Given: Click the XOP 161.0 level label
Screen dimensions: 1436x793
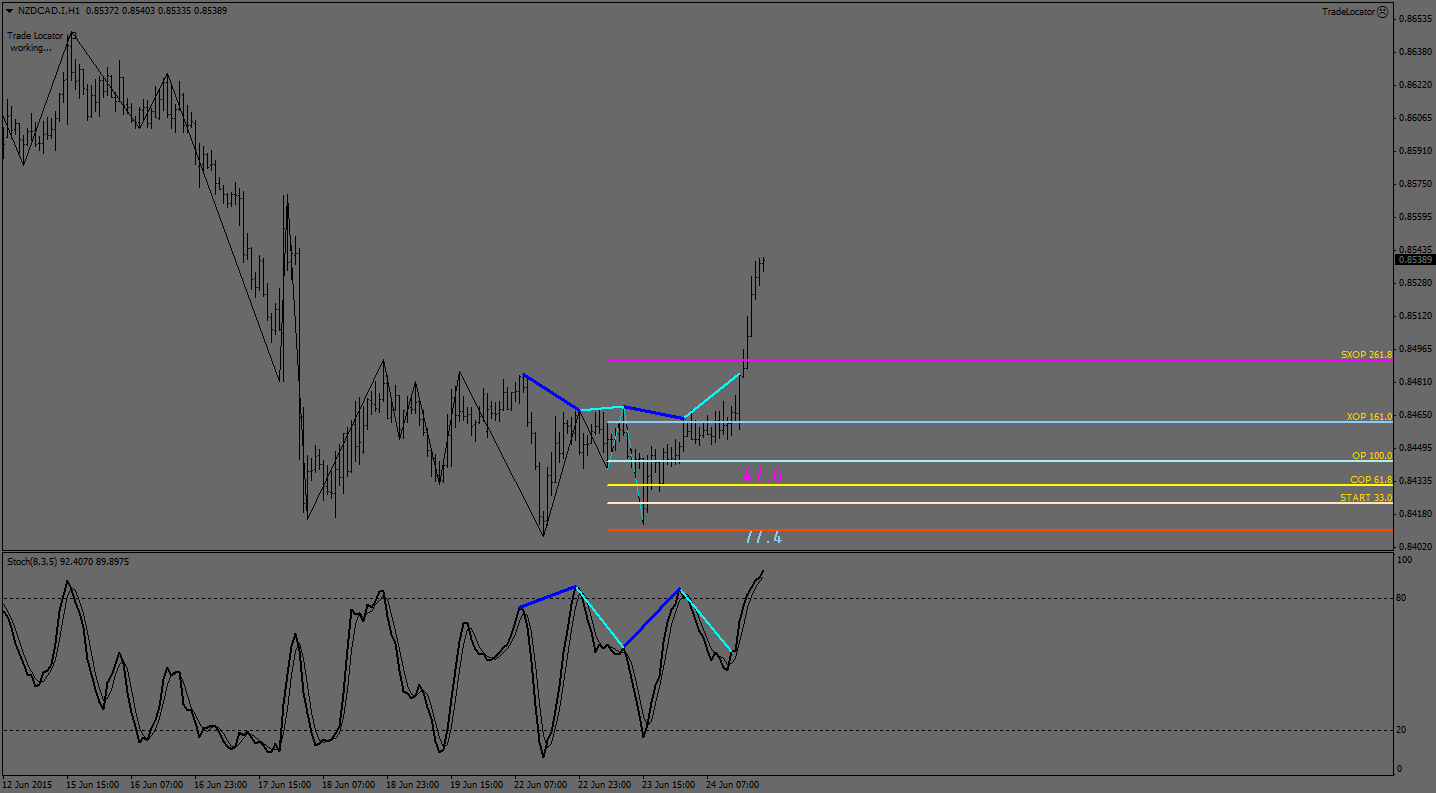Looking at the screenshot, I should 1368,416.
